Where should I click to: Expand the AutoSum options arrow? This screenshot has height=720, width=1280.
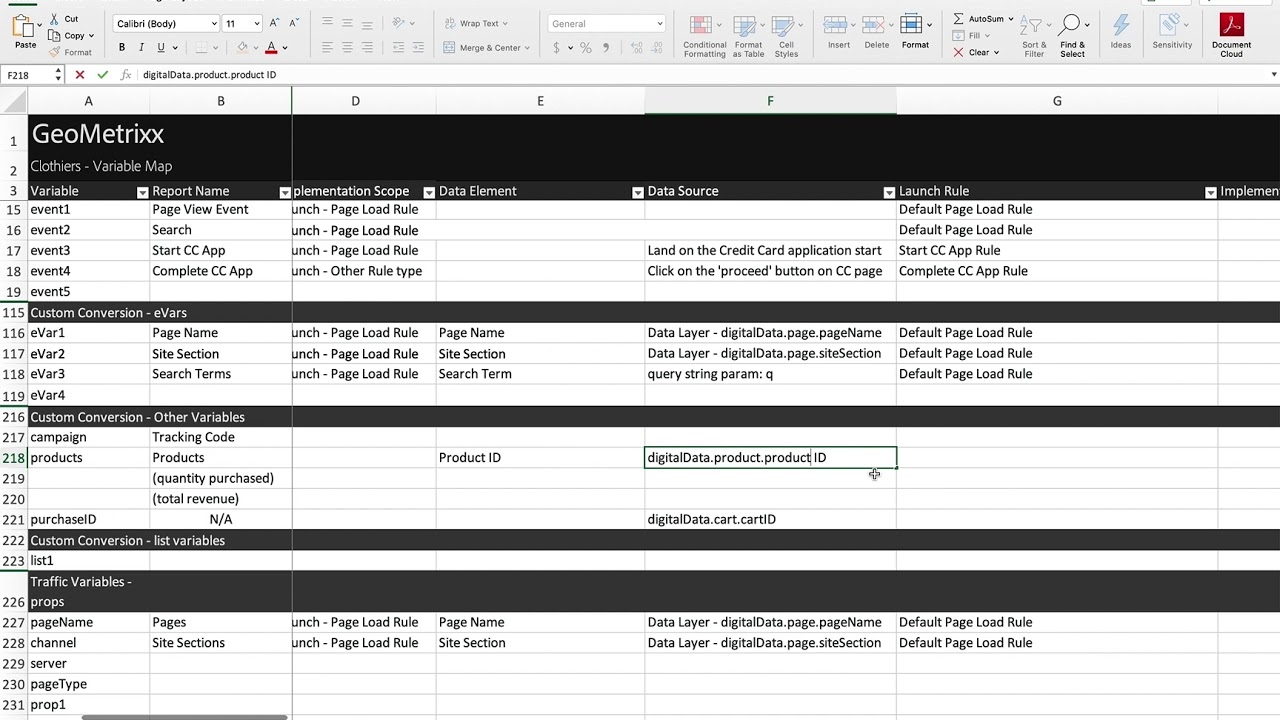click(x=1011, y=19)
